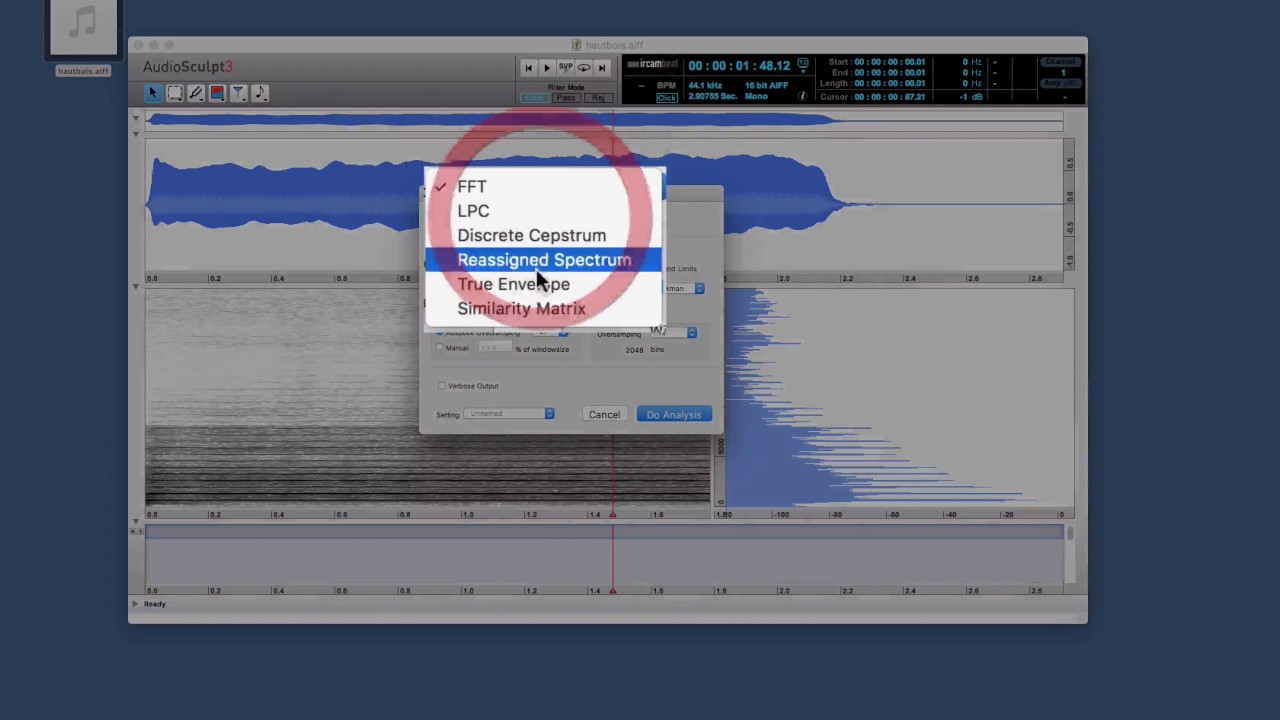
Task: Expand the status bar Ready triangle
Action: pos(136,604)
